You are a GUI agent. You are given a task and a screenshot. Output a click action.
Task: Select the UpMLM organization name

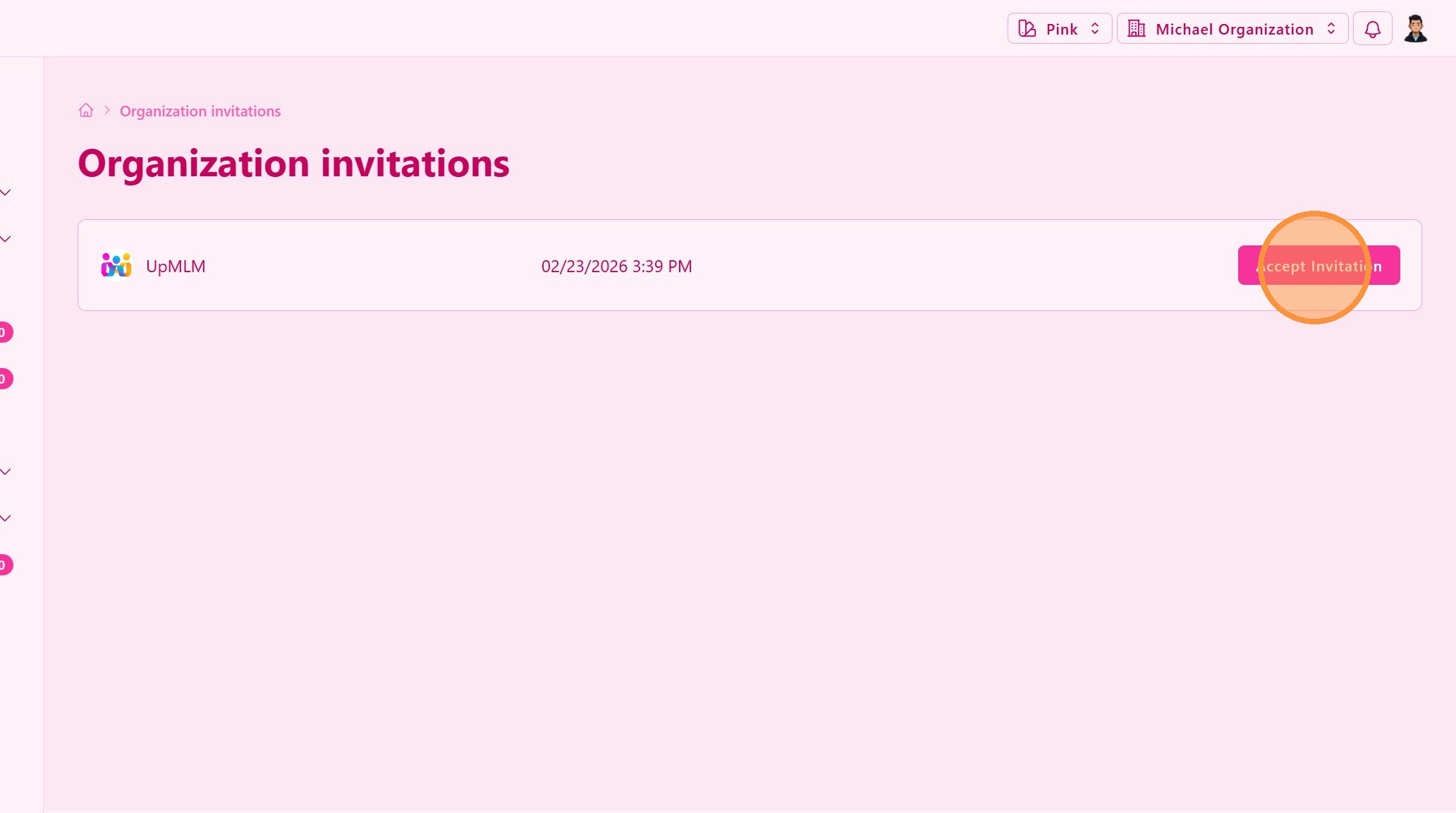pos(176,267)
